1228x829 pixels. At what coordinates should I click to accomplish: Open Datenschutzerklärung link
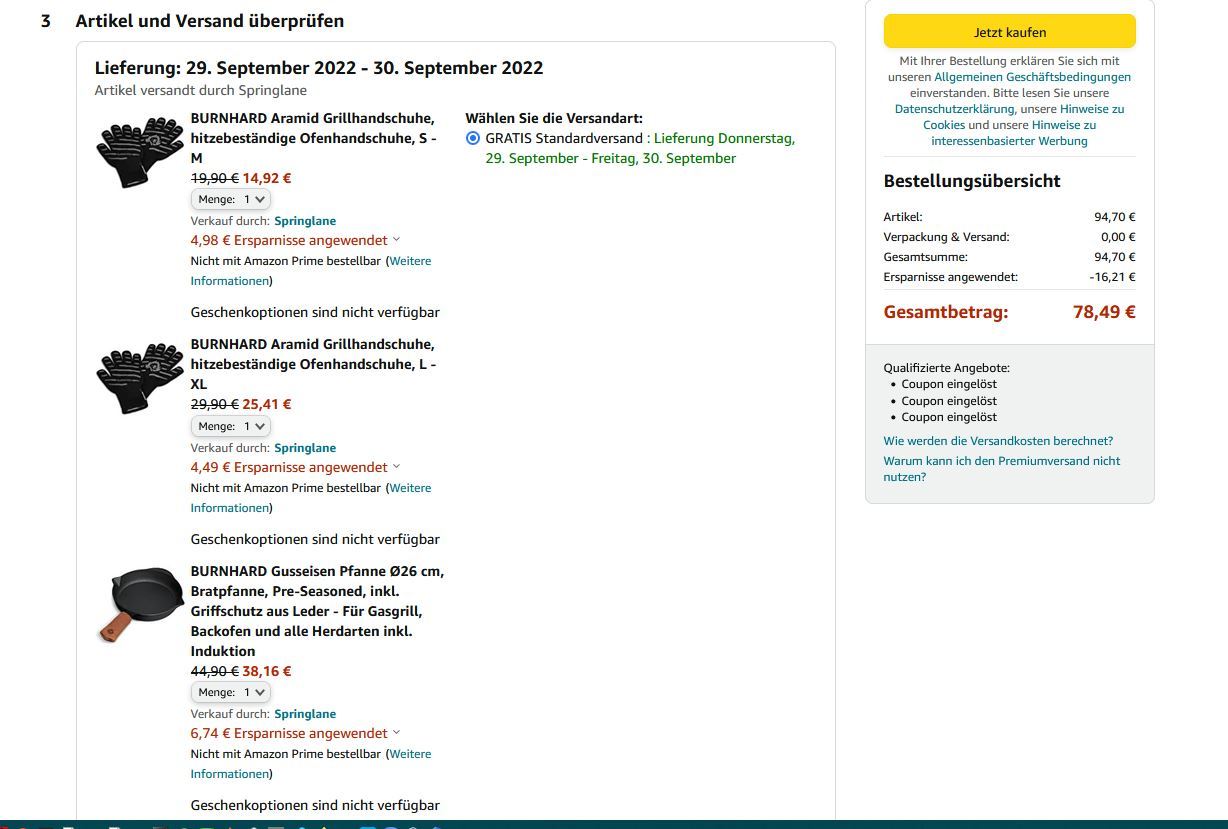pos(954,109)
